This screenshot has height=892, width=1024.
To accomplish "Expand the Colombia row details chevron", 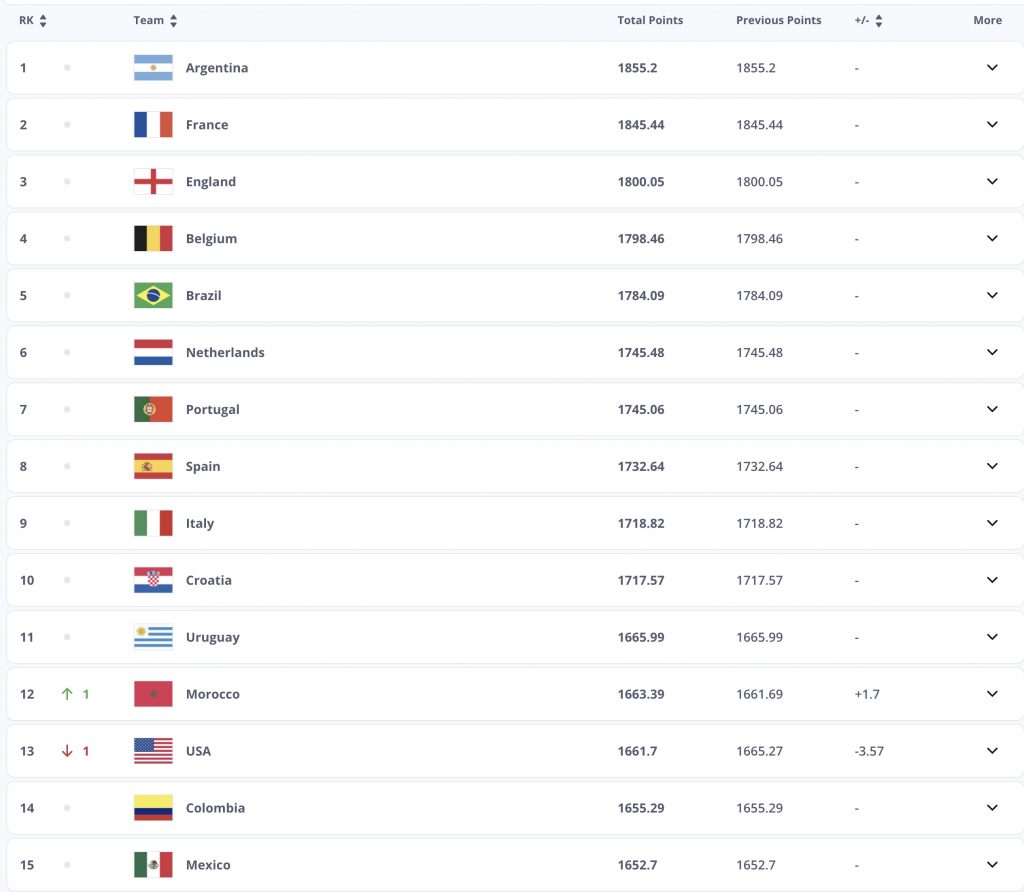I will [992, 808].
